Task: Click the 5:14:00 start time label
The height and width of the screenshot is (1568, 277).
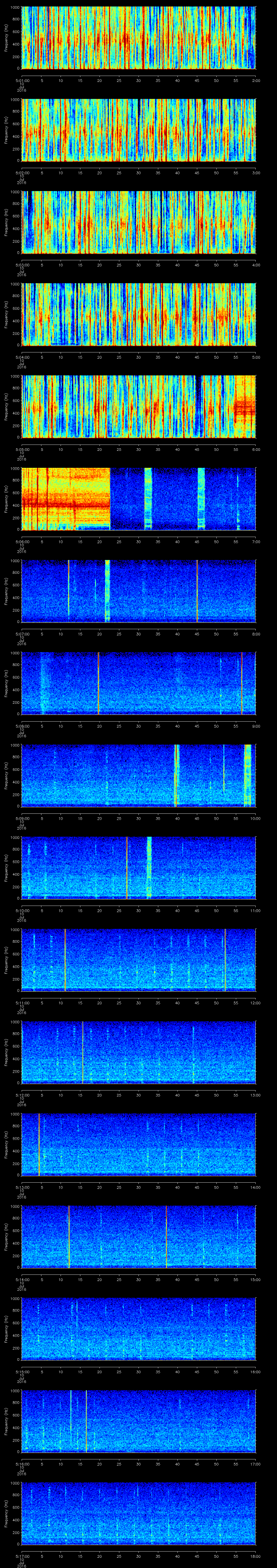Action: pos(21,1279)
